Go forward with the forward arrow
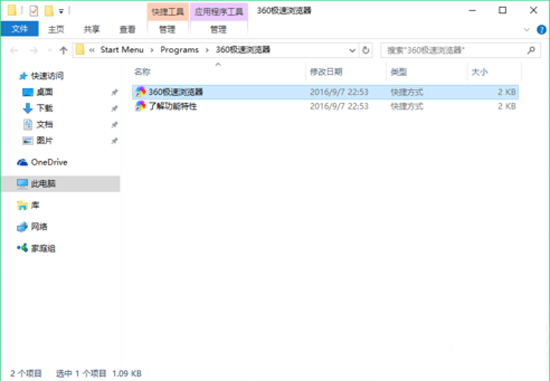 pos(33,51)
